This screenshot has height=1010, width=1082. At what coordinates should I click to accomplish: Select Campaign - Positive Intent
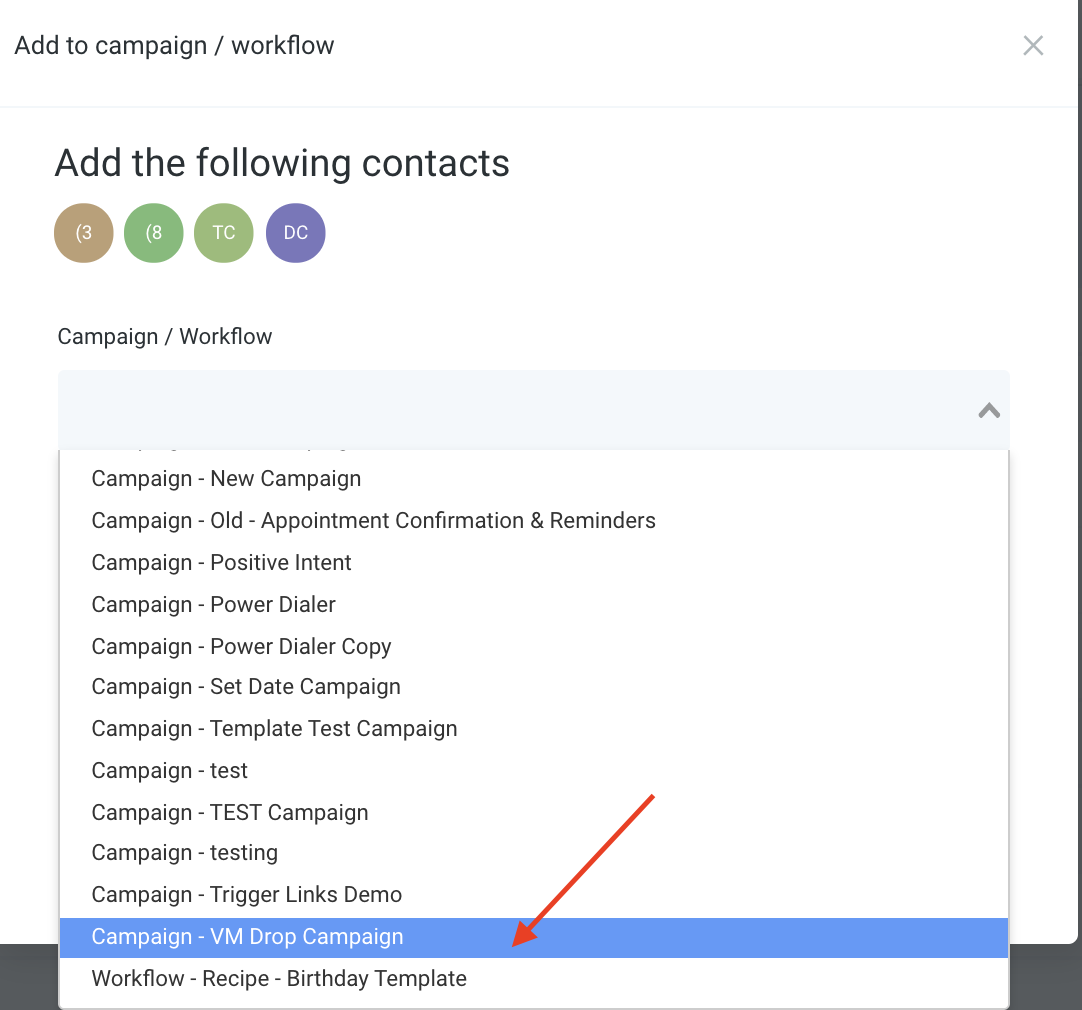click(x=533, y=562)
